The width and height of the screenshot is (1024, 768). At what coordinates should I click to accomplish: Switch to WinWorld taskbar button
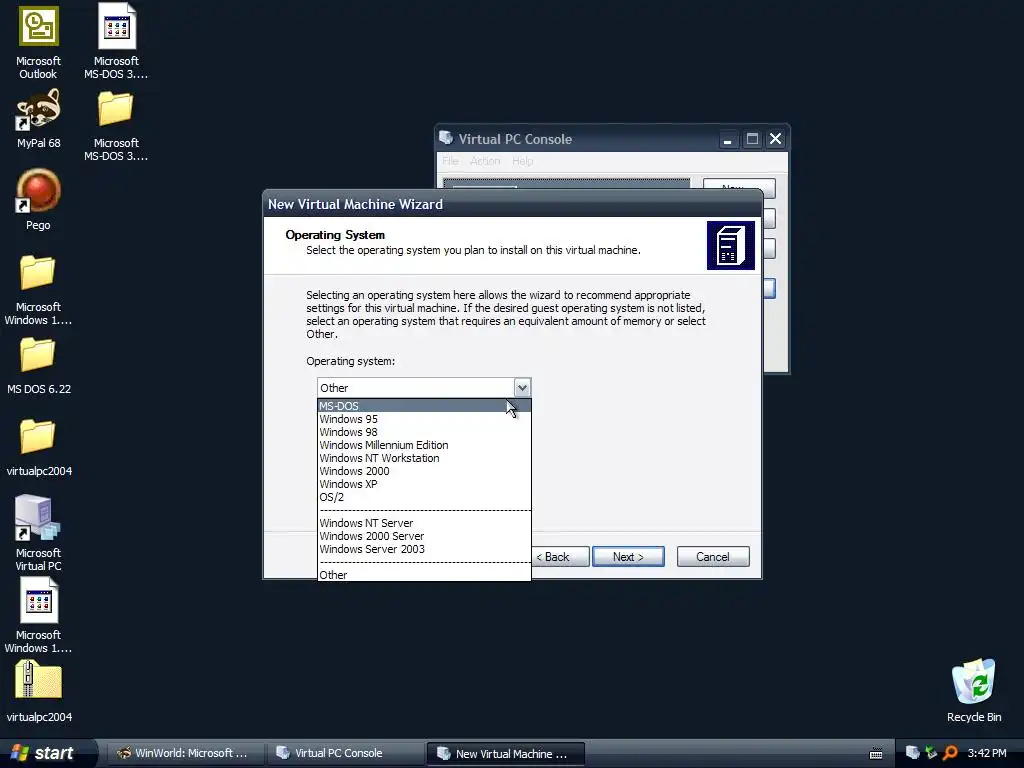pyautogui.click(x=185, y=753)
